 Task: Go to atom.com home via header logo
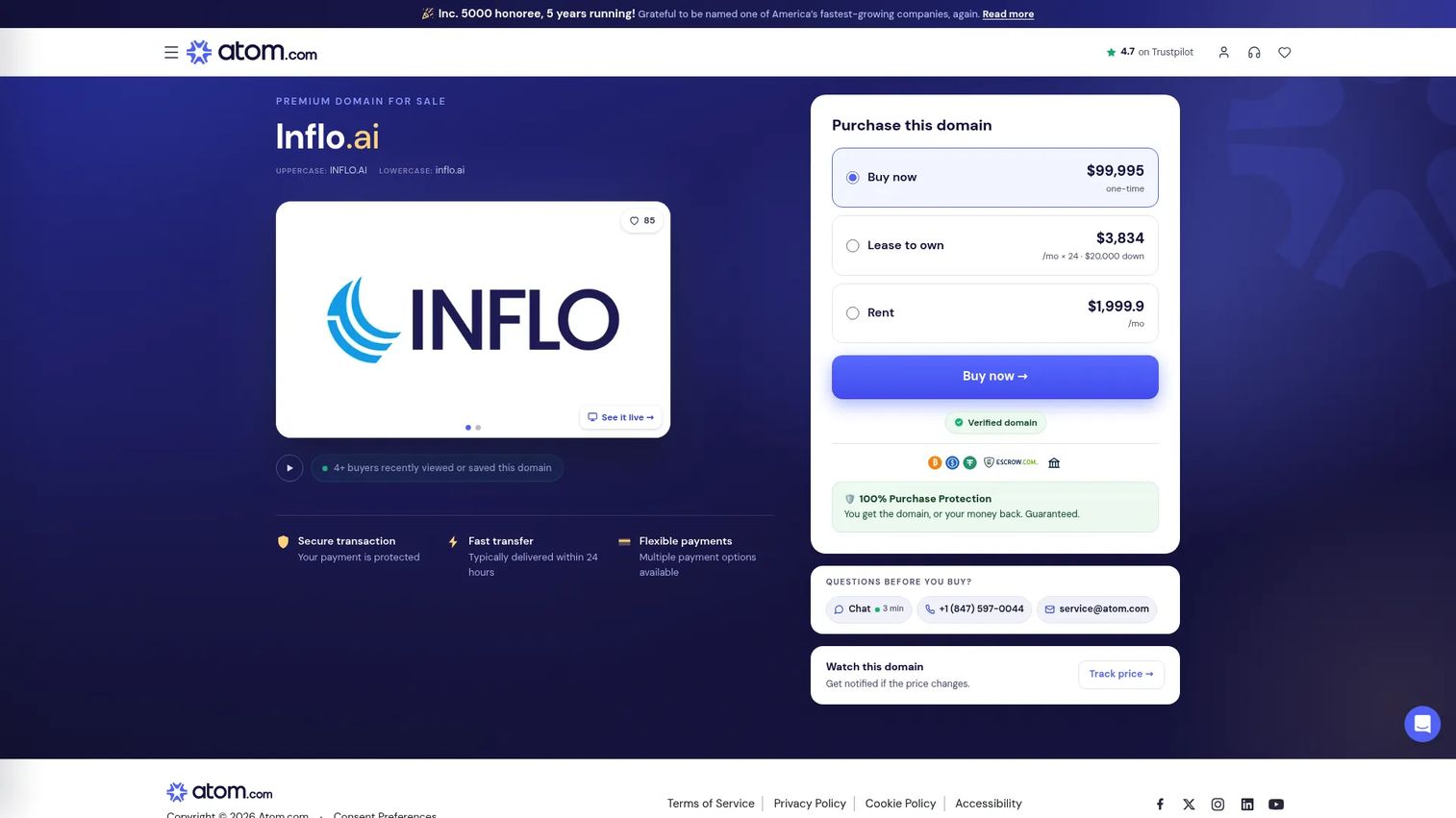pyautogui.click(x=252, y=52)
